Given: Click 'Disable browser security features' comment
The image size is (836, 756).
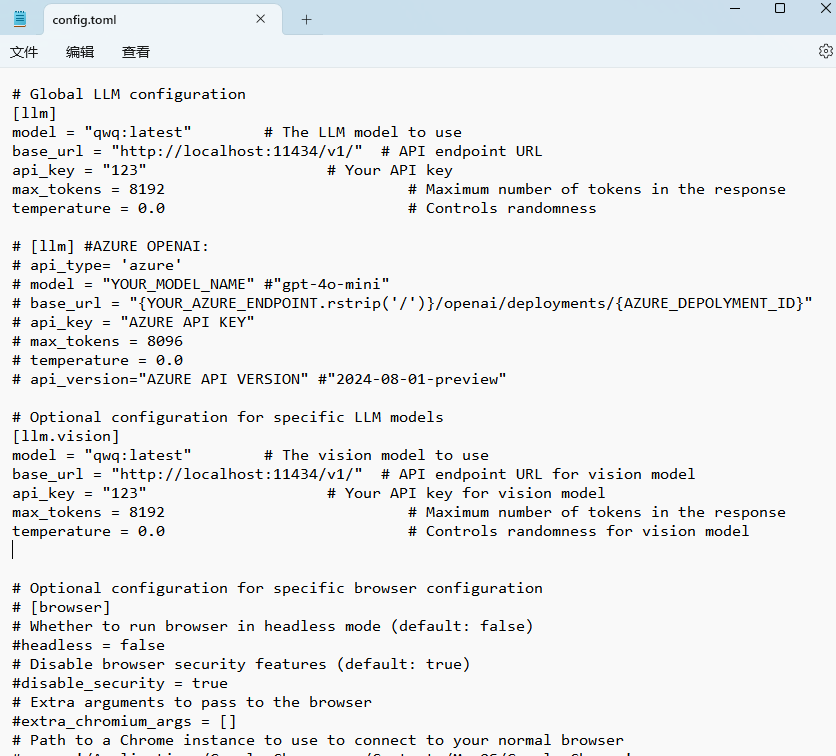Looking at the screenshot, I should coord(178,664).
